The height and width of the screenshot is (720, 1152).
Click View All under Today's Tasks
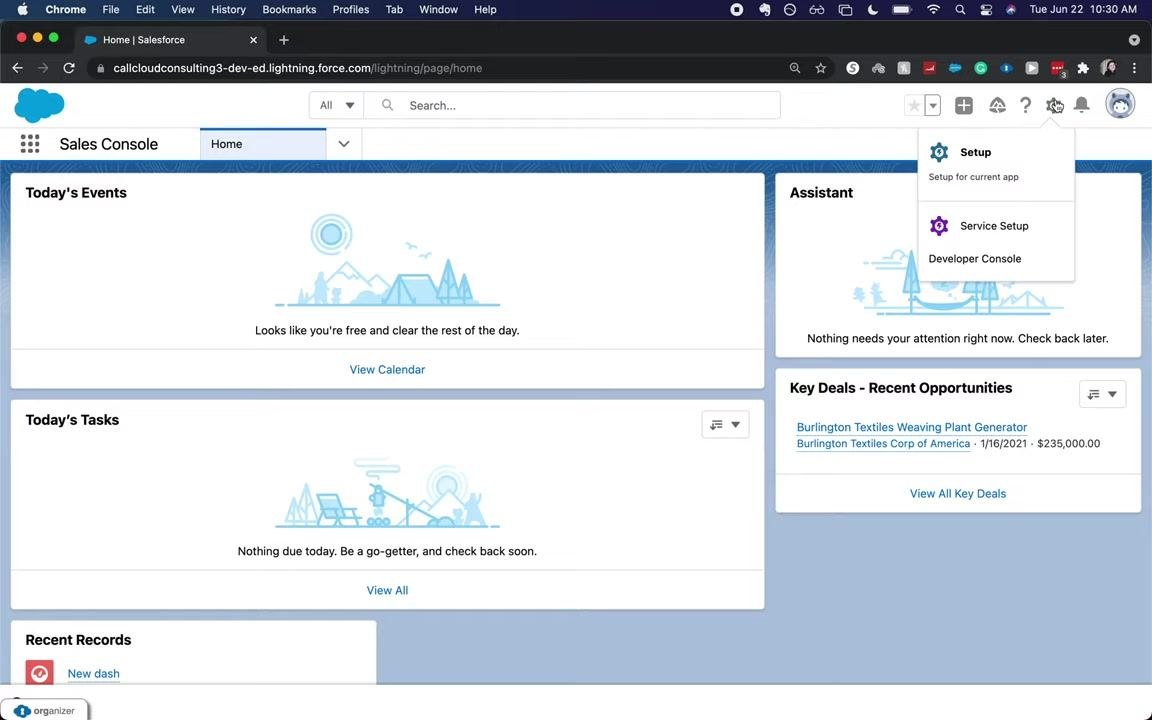click(x=387, y=590)
